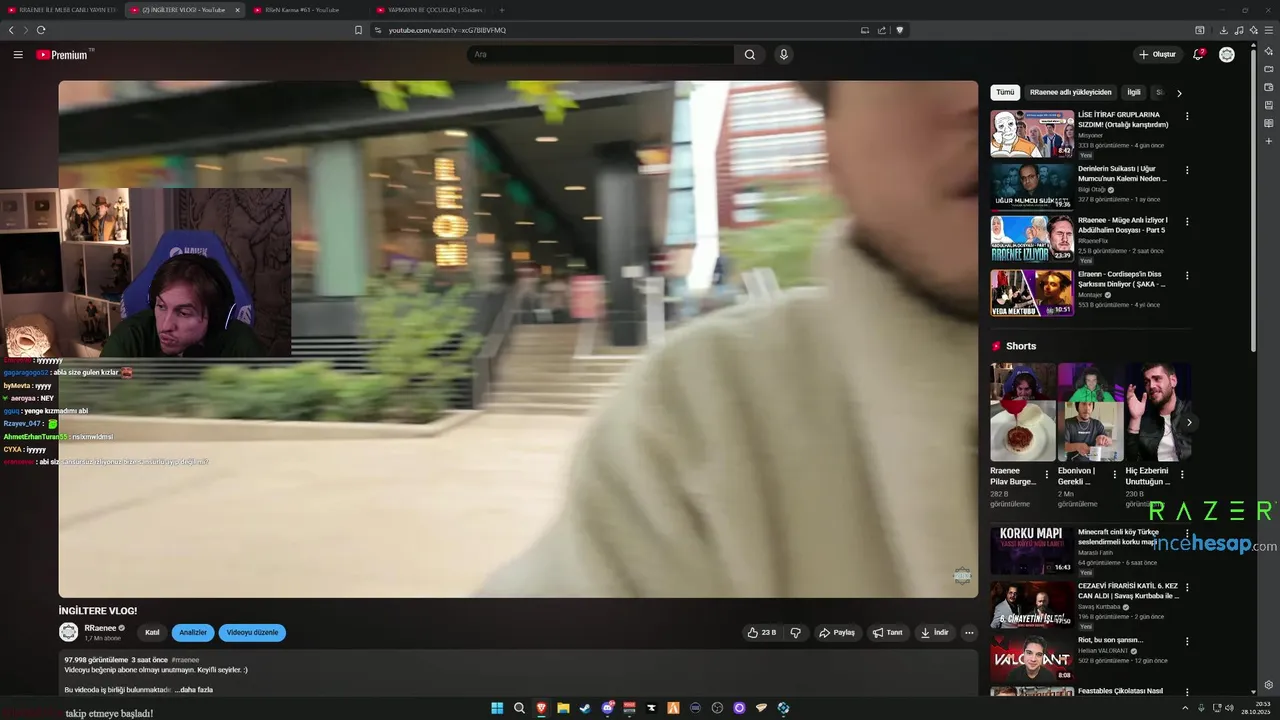Select the Tümü filter chip
This screenshot has width=1280, height=720.
pos(1005,93)
